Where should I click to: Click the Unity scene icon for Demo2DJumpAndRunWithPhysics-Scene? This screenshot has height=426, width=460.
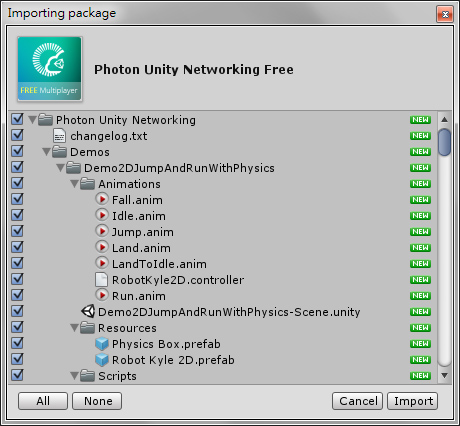click(x=88, y=311)
